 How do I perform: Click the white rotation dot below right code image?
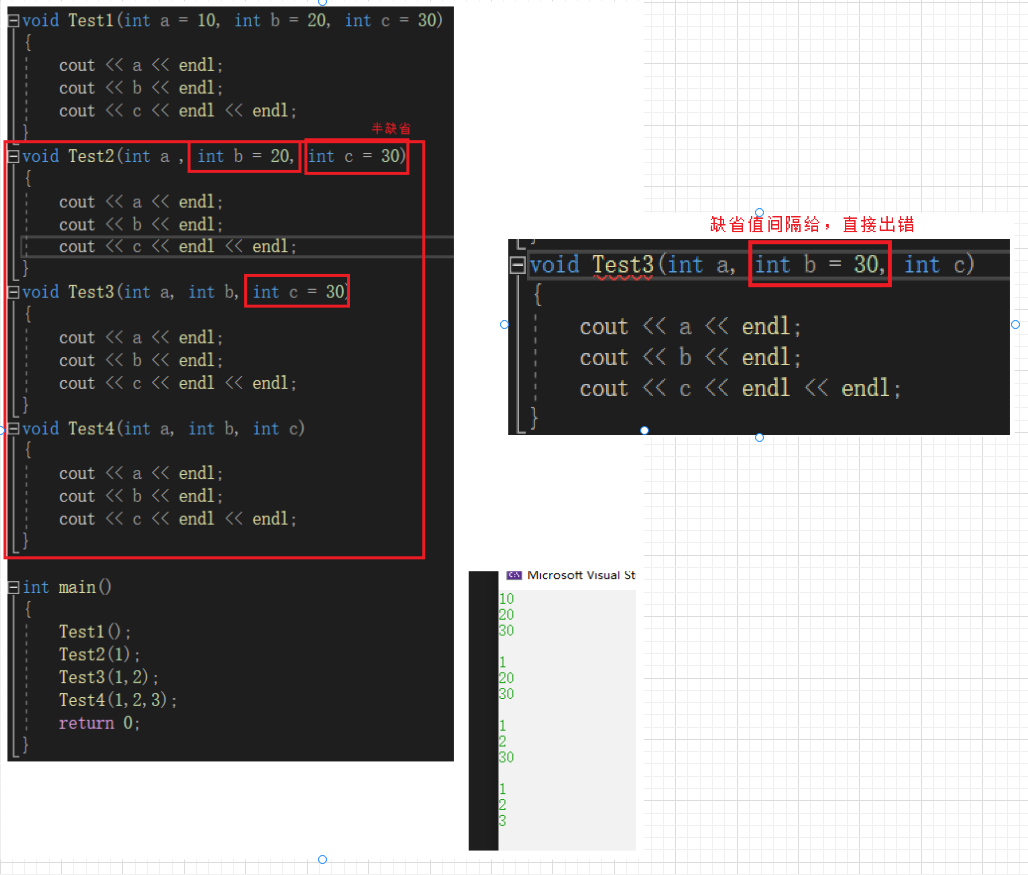(644, 431)
